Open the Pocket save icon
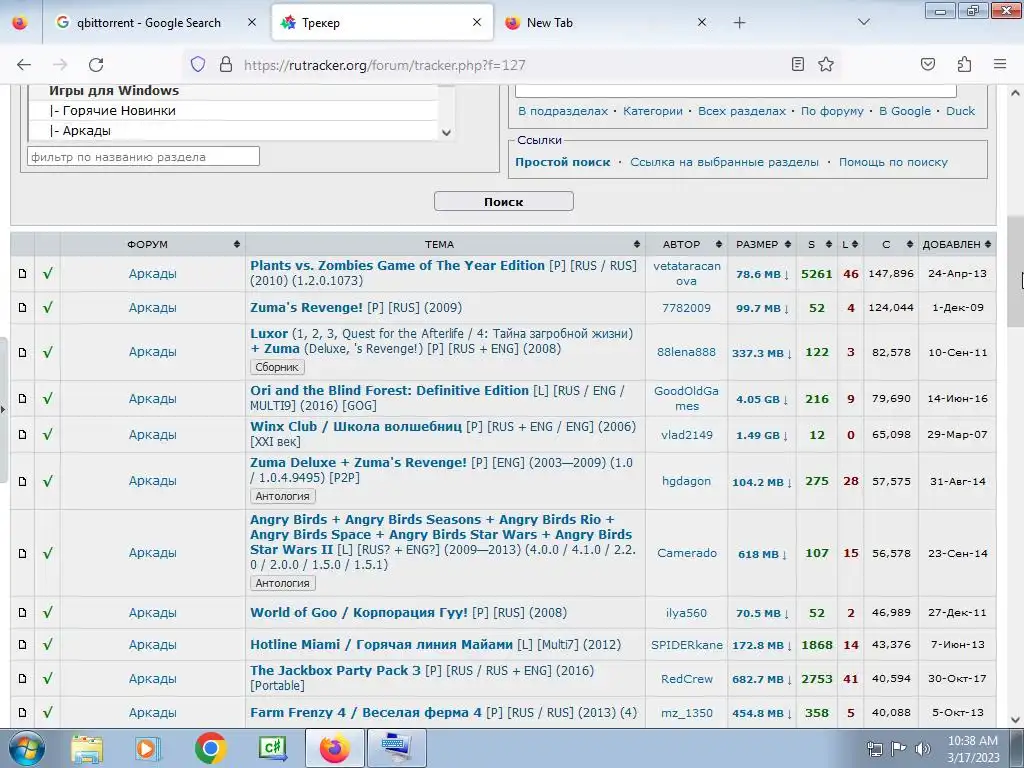 [x=928, y=64]
